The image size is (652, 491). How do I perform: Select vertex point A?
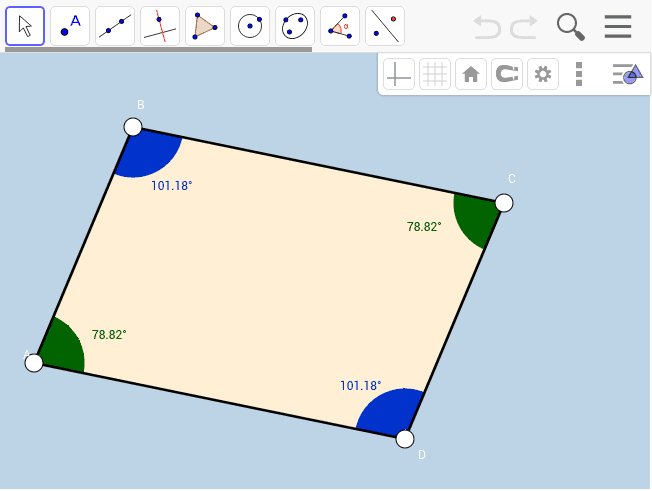[x=34, y=363]
